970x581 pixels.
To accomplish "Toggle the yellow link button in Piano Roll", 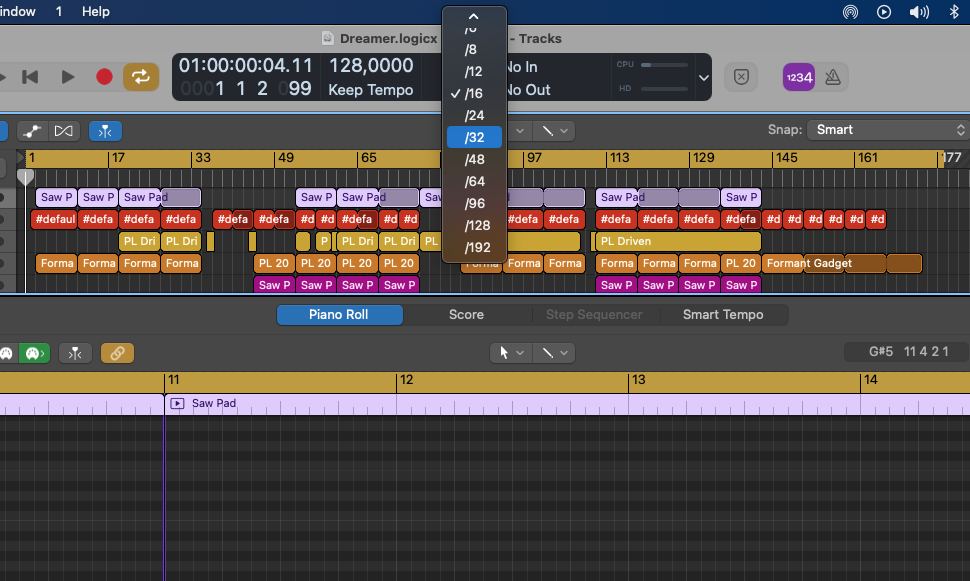I will click(117, 353).
